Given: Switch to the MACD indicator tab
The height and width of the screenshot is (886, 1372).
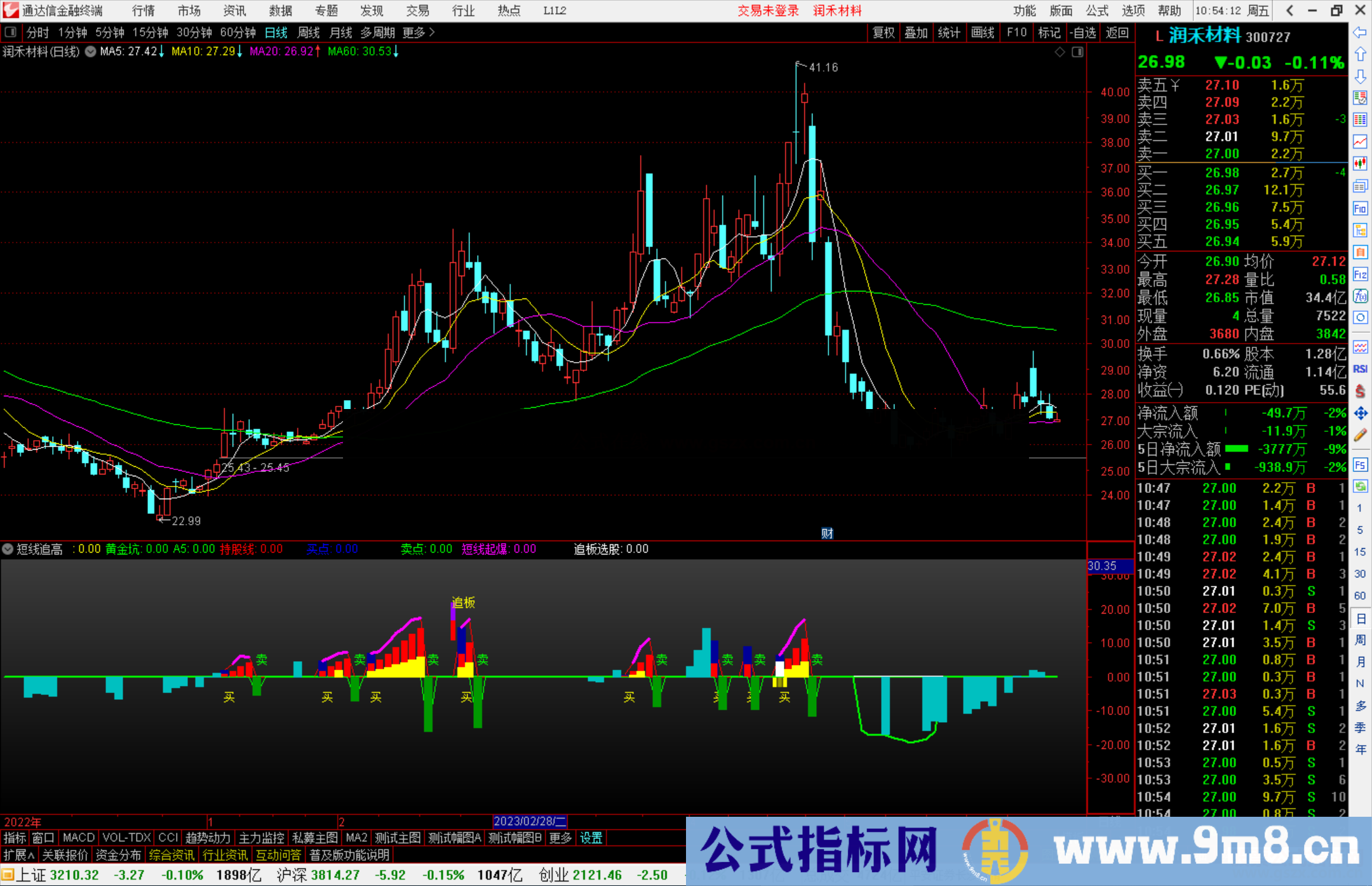Looking at the screenshot, I should [78, 838].
